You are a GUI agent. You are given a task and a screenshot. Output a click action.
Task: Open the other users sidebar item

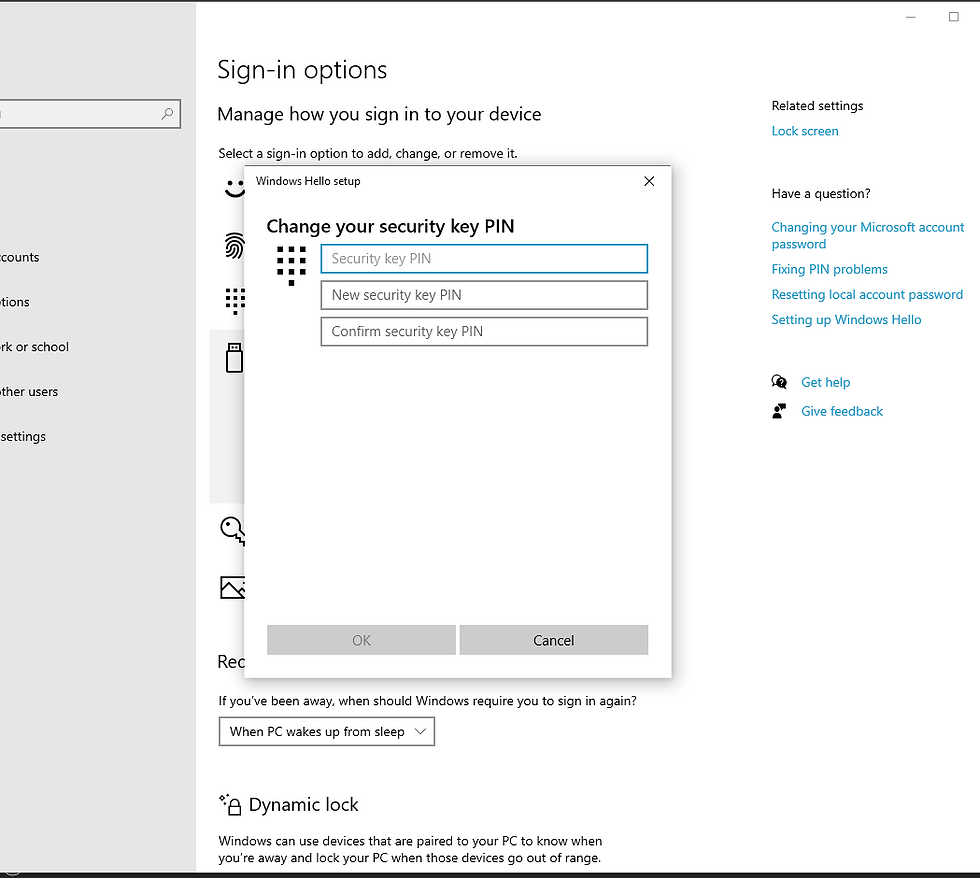coord(29,392)
